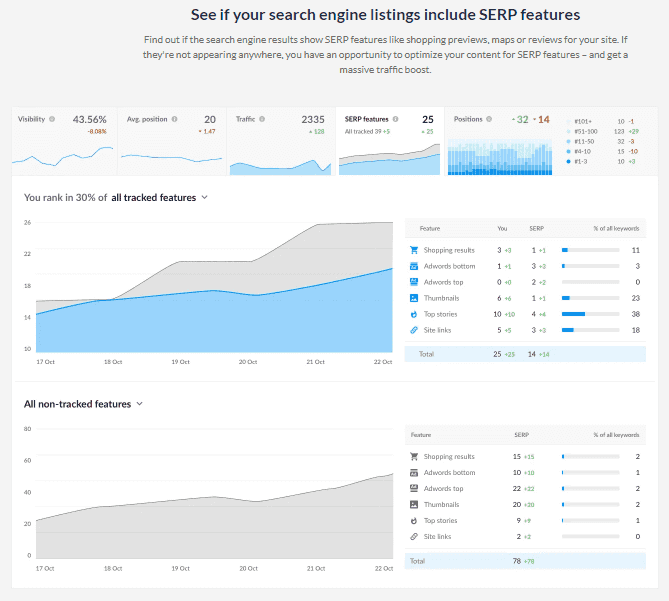
Task: Click the Avg. position info icon
Action: coord(175,119)
